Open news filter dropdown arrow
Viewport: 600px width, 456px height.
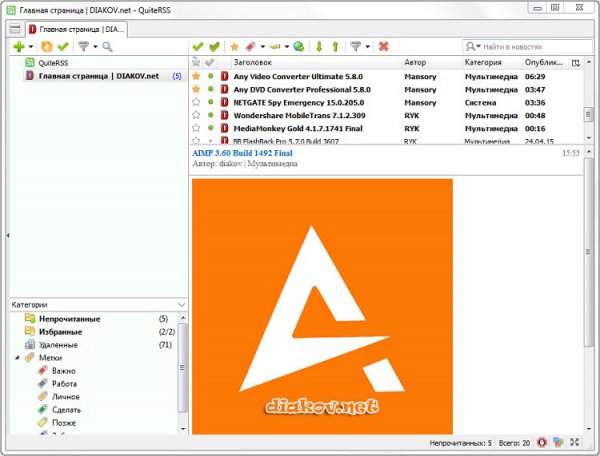click(x=368, y=47)
